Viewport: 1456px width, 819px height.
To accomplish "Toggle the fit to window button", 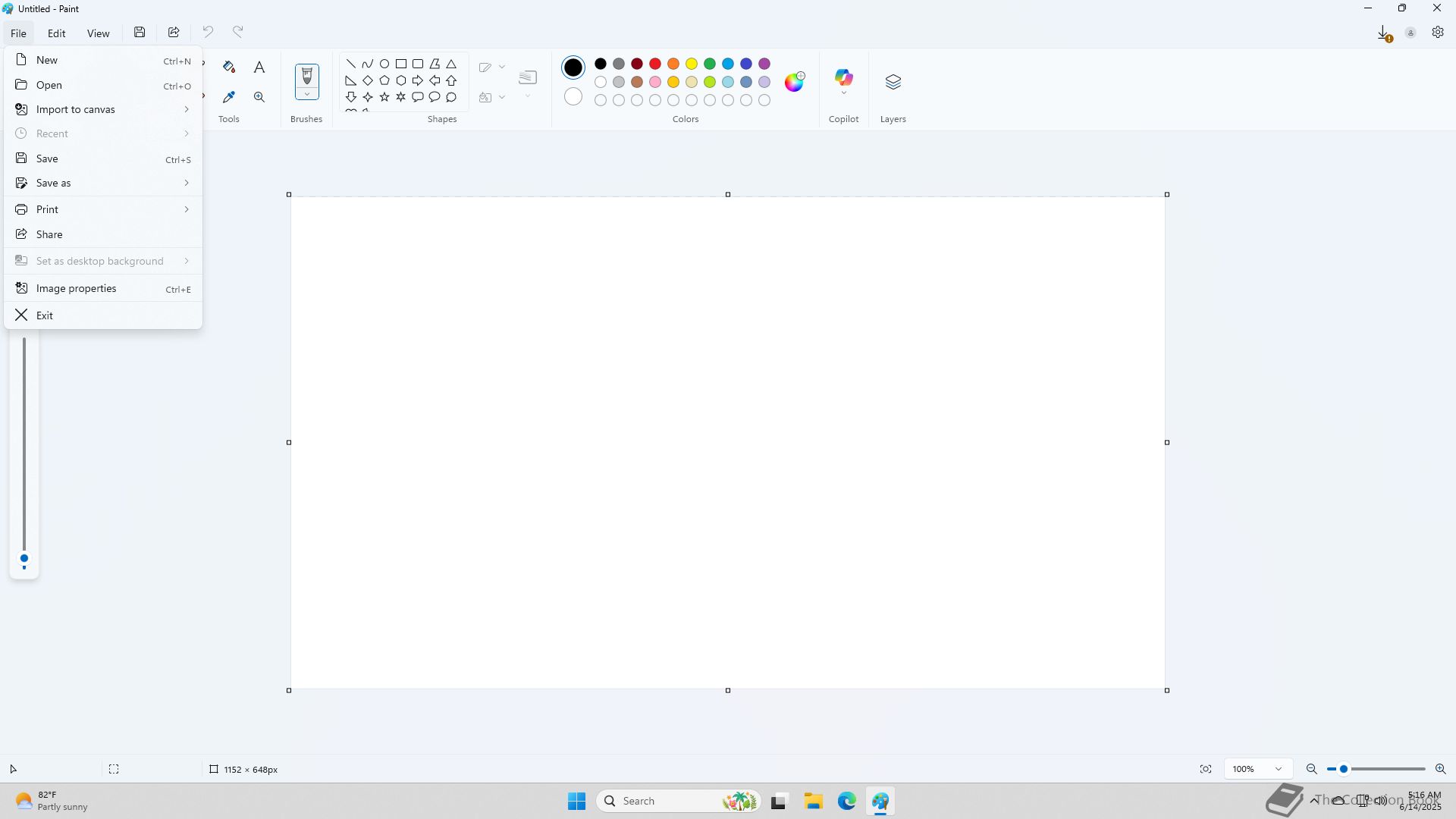I will click(x=1206, y=769).
